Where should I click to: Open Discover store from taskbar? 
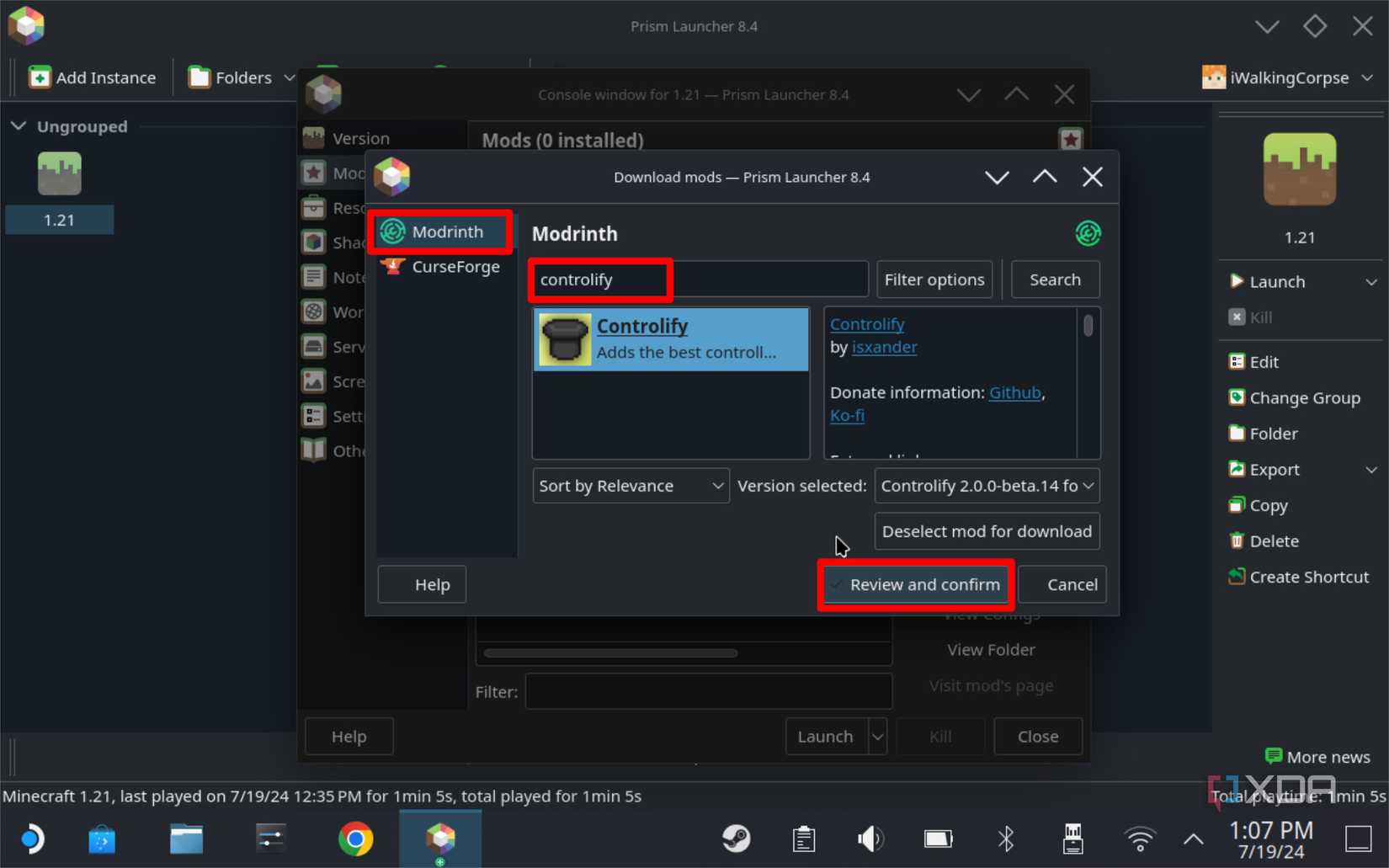(102, 839)
